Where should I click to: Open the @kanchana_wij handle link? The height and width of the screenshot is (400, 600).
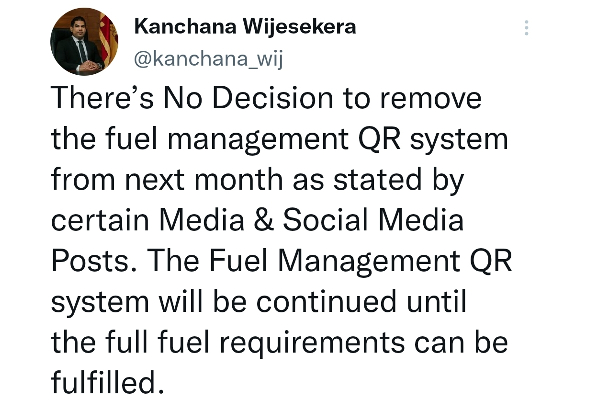209,59
